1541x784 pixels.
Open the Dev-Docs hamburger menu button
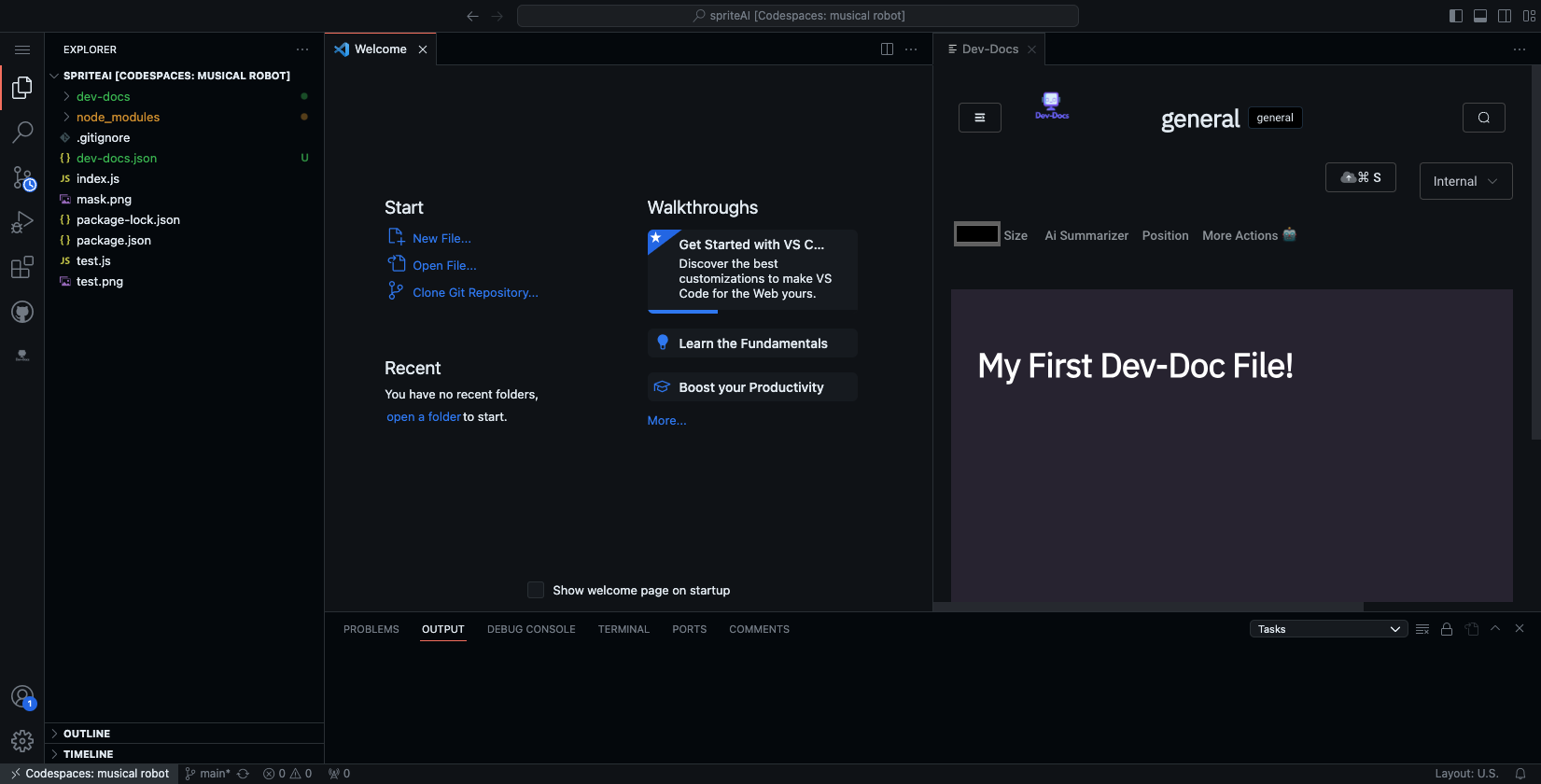[979, 118]
